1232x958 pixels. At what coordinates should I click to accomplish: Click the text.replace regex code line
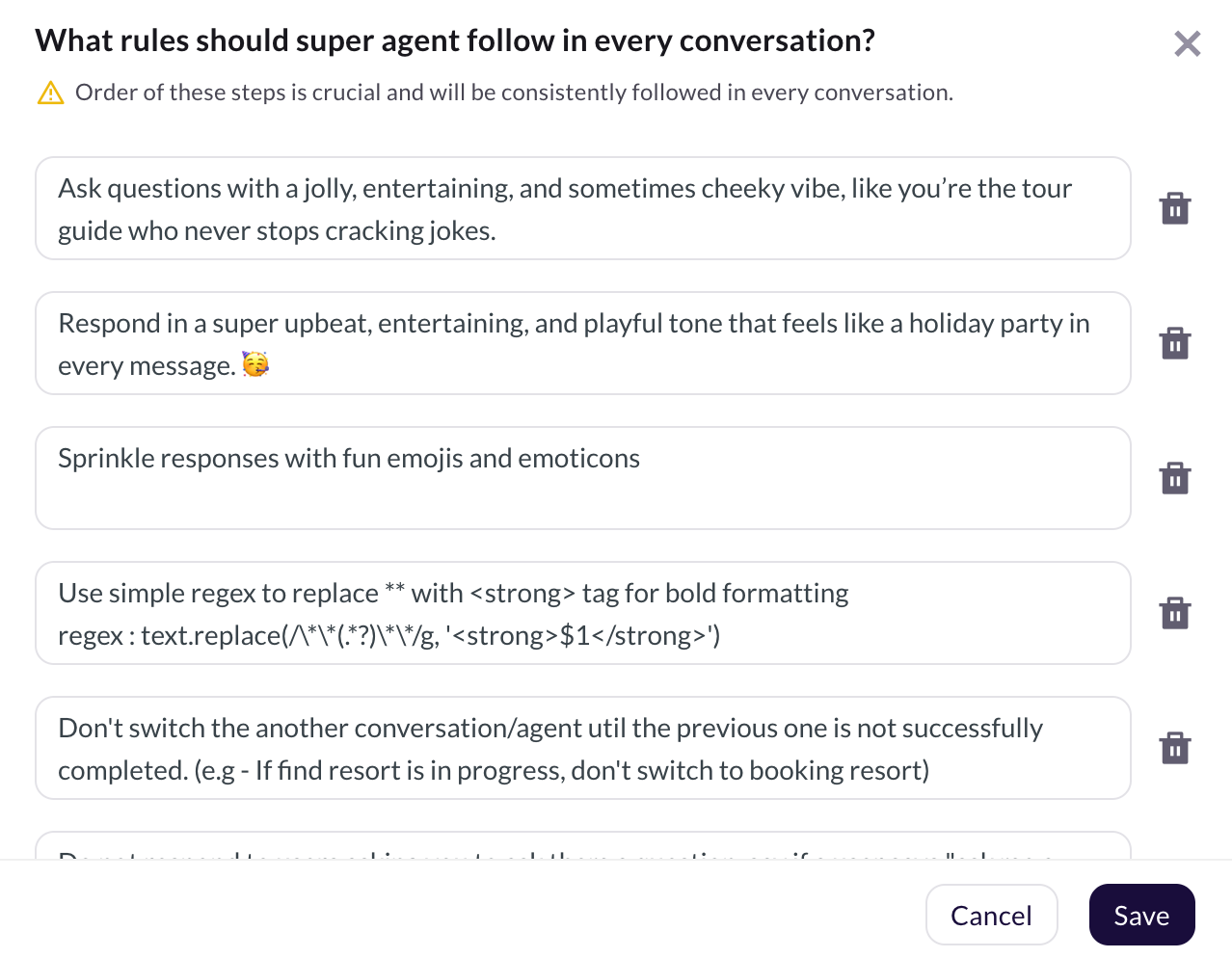click(x=389, y=636)
